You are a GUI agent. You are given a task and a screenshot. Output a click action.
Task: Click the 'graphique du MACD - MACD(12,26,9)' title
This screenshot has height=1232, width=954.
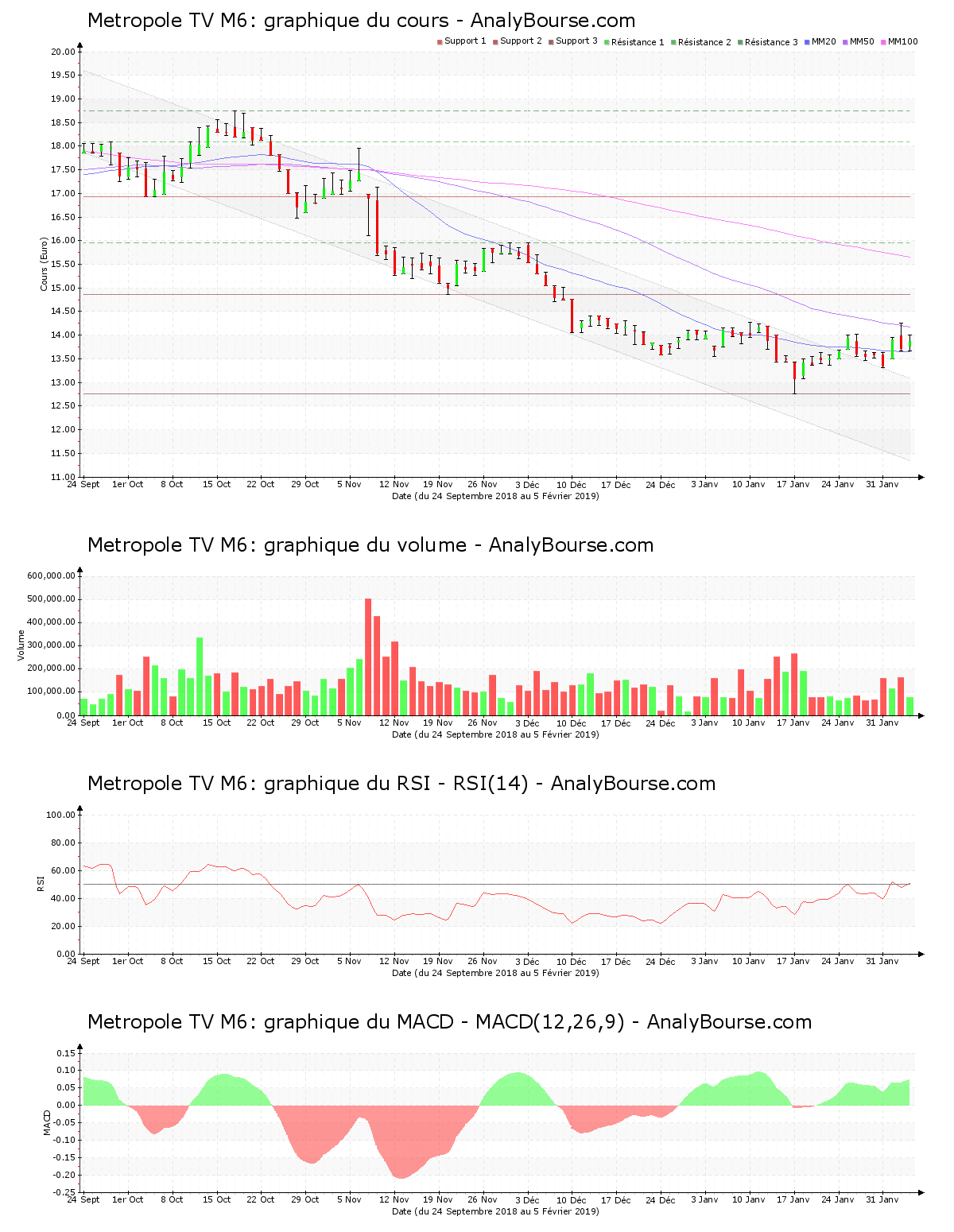[450, 1022]
